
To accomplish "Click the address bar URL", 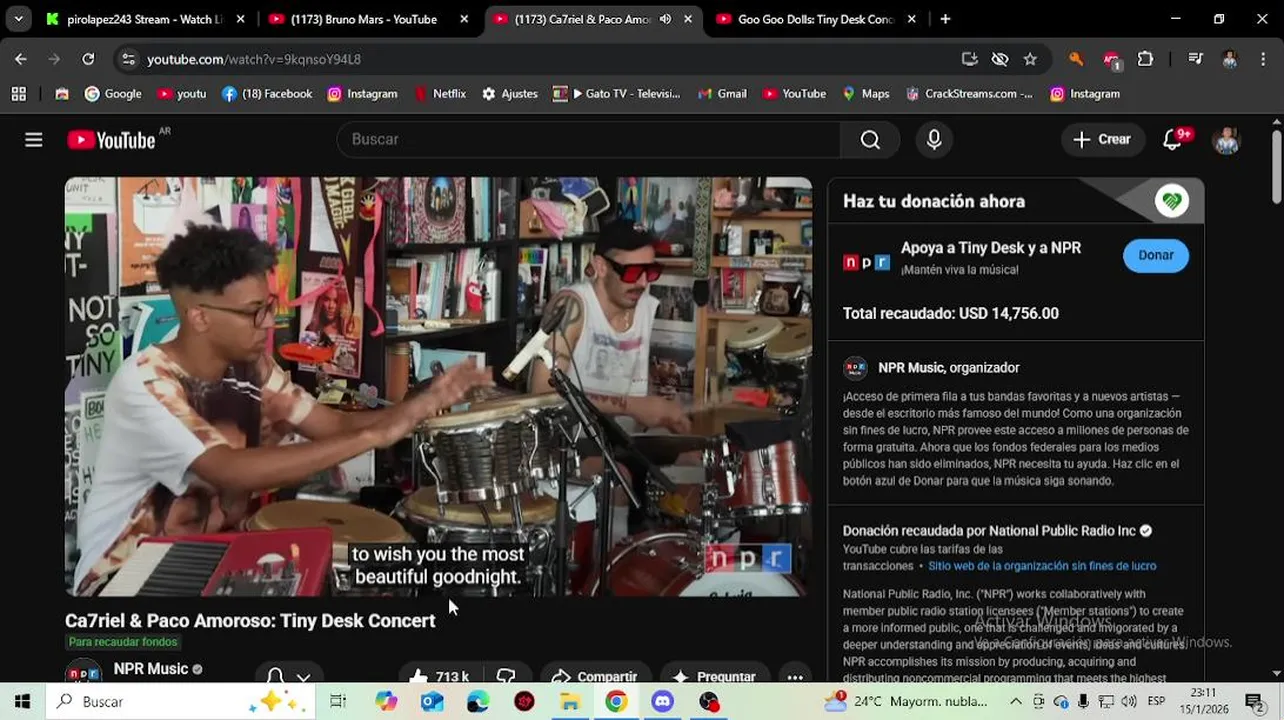I will 254,60.
